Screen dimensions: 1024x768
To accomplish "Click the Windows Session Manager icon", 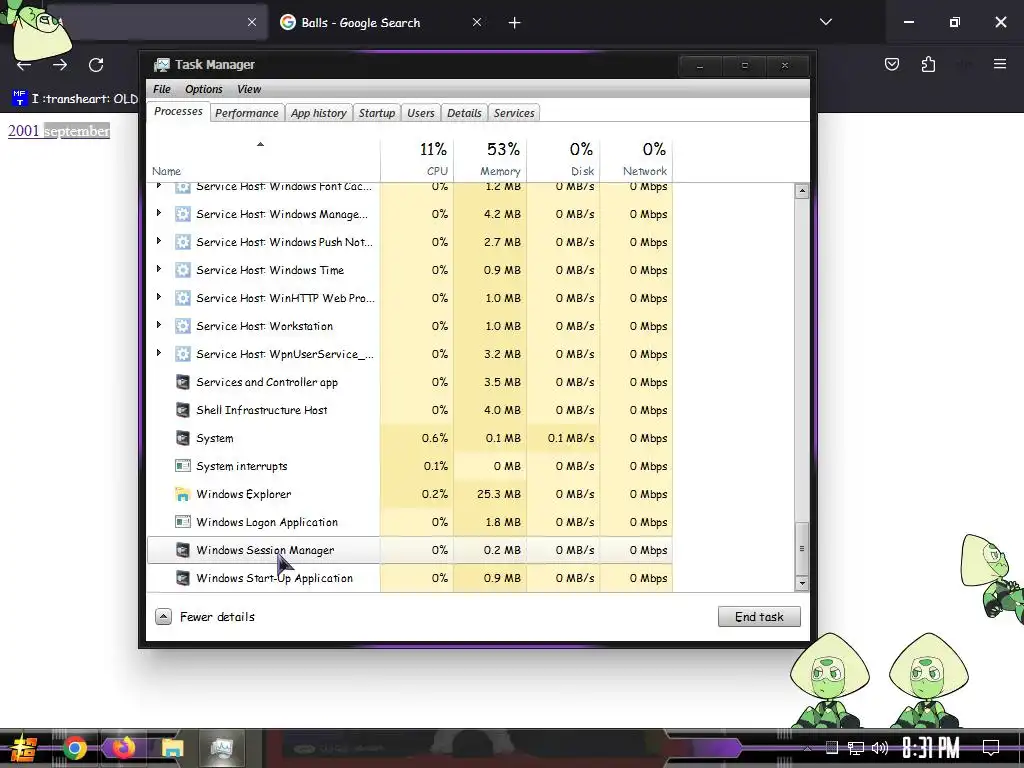I will (x=183, y=551).
